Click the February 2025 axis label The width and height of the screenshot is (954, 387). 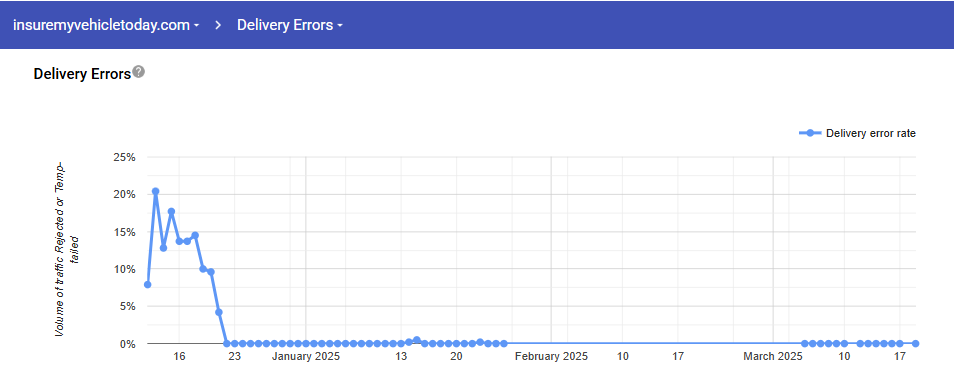click(551, 357)
